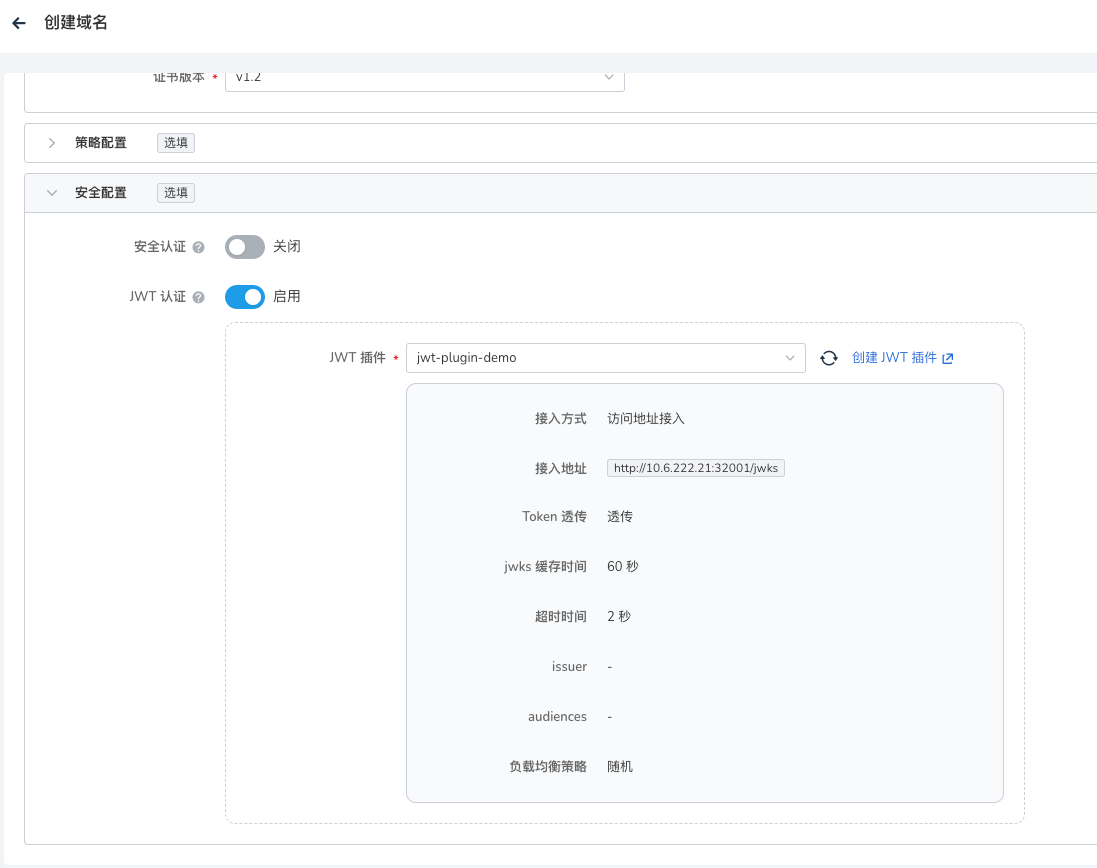1097x868 pixels.
Task: Click the 接入地址 URL tag
Action: tap(696, 468)
